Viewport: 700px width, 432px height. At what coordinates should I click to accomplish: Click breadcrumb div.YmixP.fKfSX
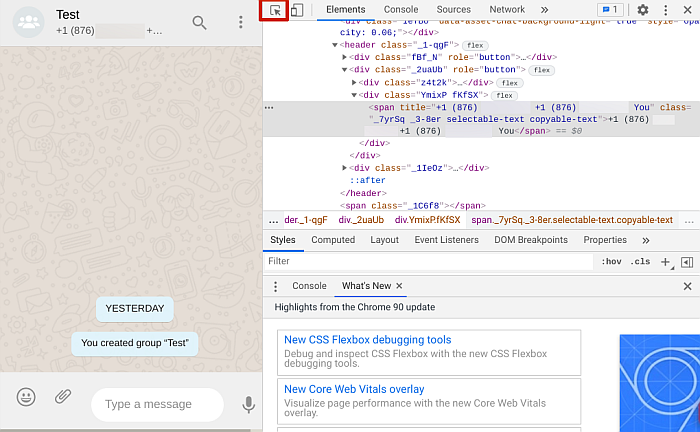point(427,220)
